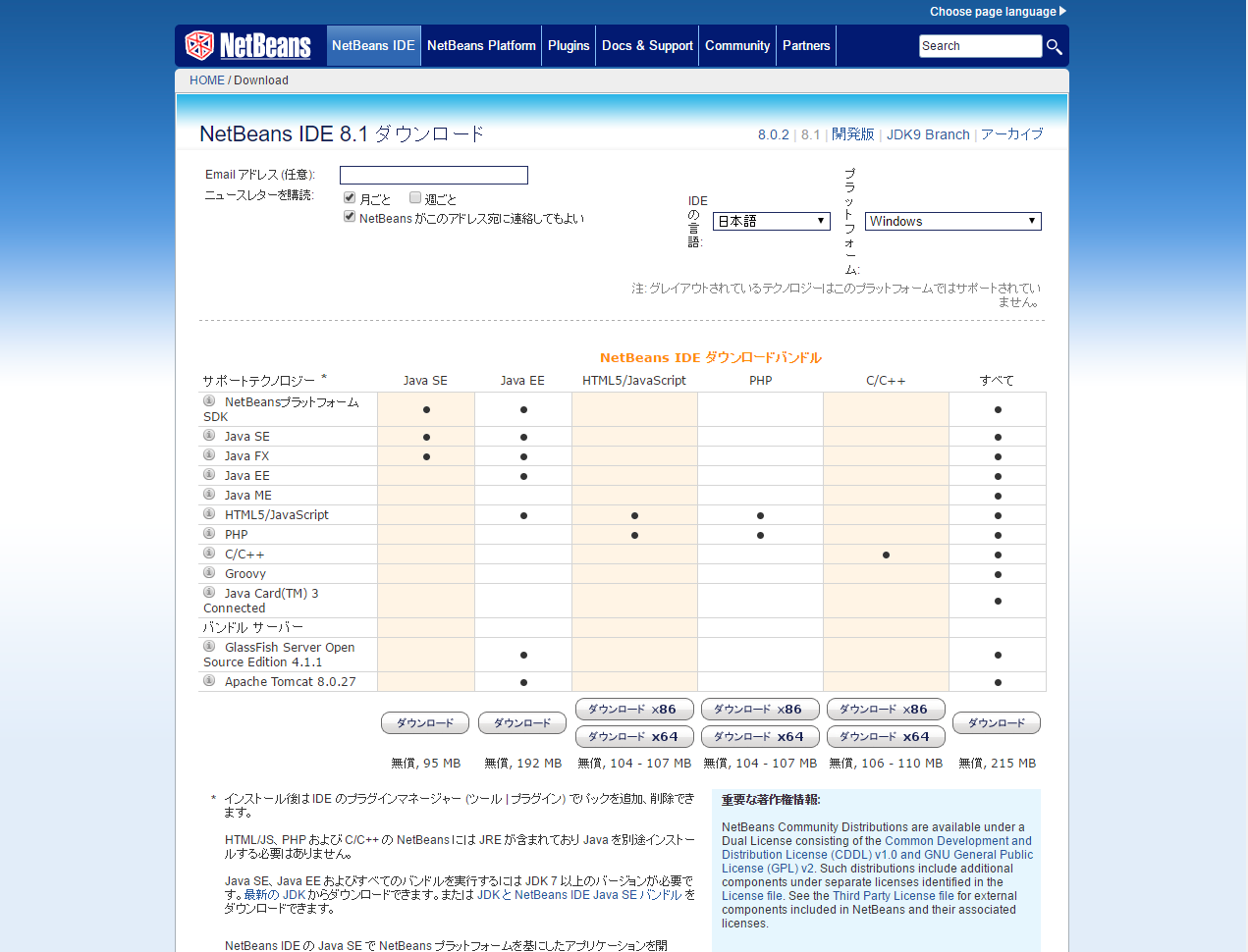Download the すべて (All) bundle
This screenshot has width=1248, height=952.
(997, 723)
